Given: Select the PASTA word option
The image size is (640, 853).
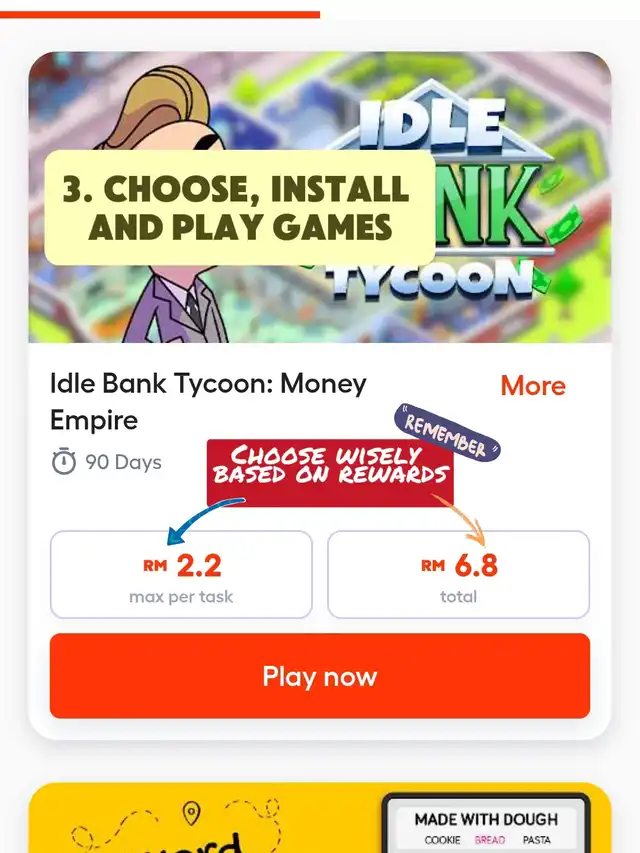Looking at the screenshot, I should [x=537, y=840].
